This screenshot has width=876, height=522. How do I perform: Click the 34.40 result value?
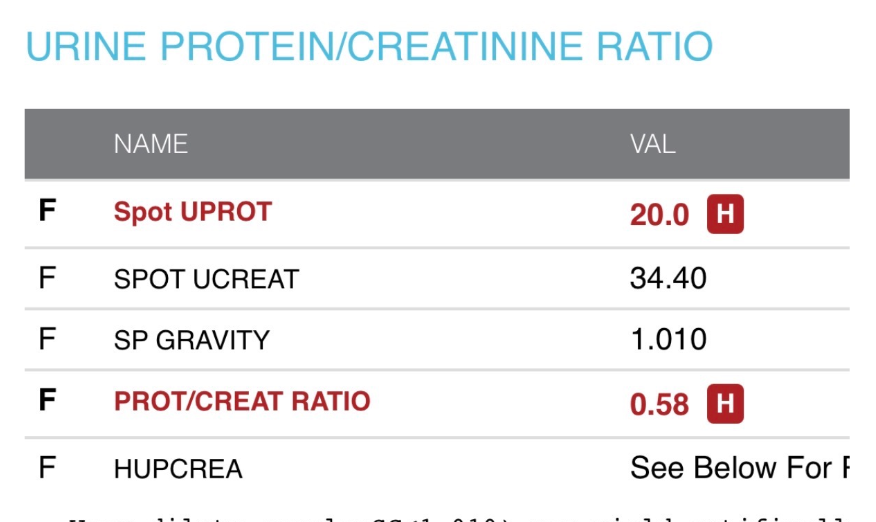pos(668,277)
